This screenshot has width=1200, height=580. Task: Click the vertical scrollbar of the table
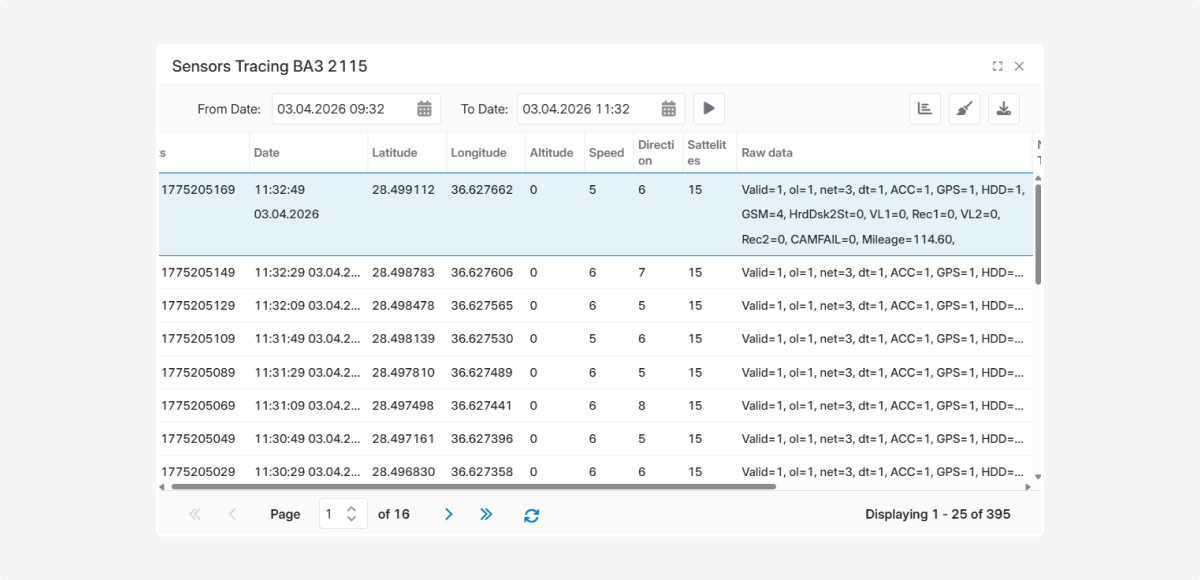click(x=1038, y=234)
